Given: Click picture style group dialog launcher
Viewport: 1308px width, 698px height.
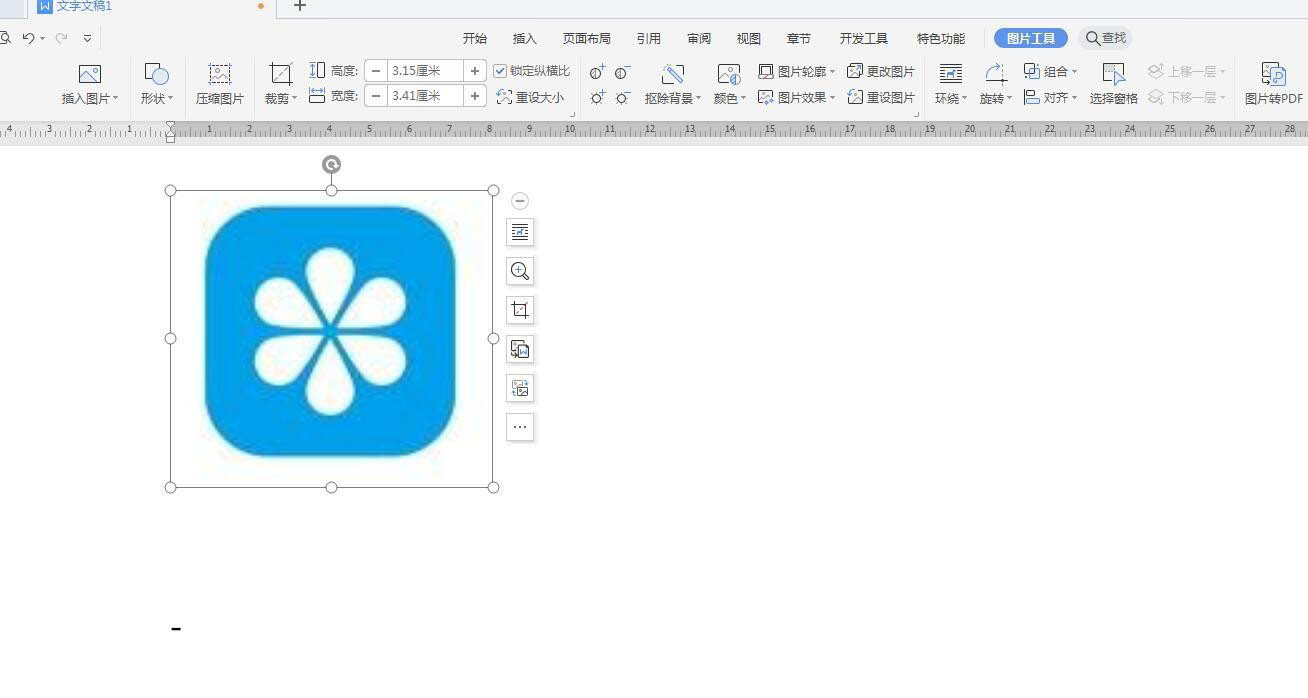Looking at the screenshot, I should 916,115.
